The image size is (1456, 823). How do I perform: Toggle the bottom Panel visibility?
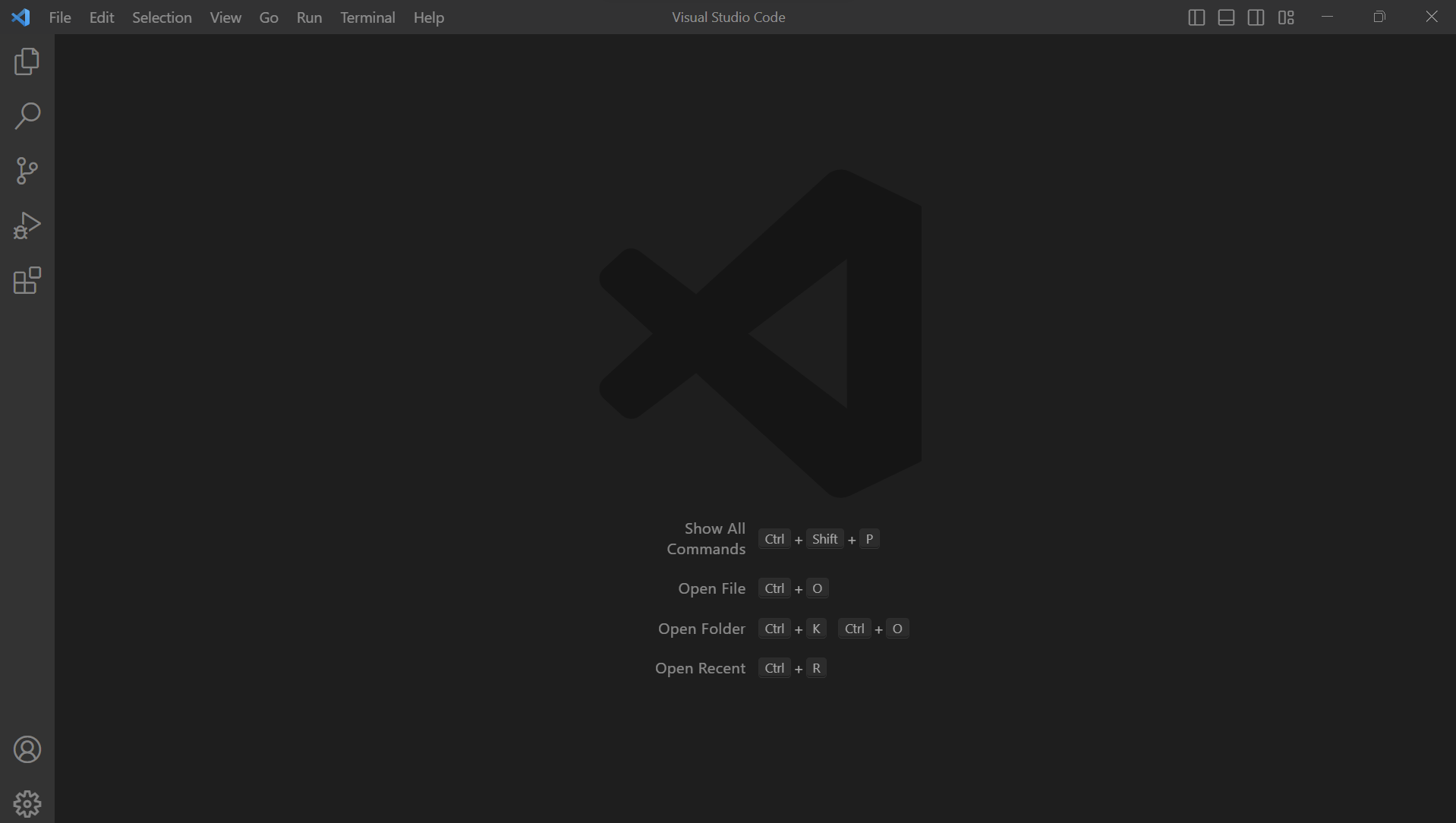1226,17
